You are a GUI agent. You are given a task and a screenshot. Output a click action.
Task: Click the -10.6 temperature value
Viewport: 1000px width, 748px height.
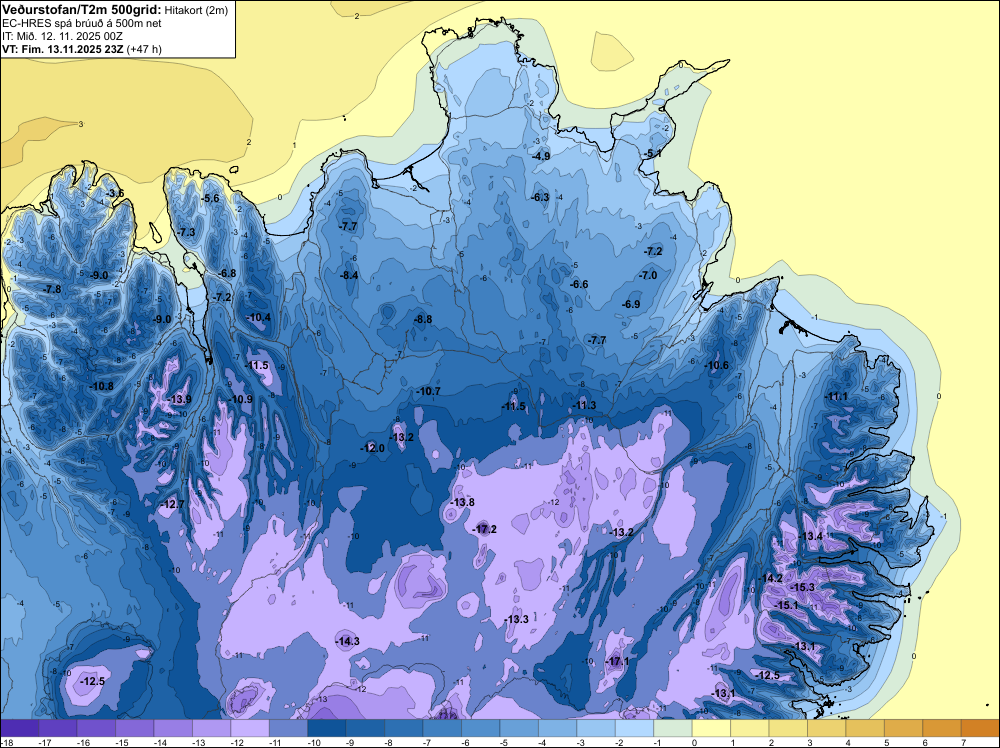pyautogui.click(x=716, y=365)
